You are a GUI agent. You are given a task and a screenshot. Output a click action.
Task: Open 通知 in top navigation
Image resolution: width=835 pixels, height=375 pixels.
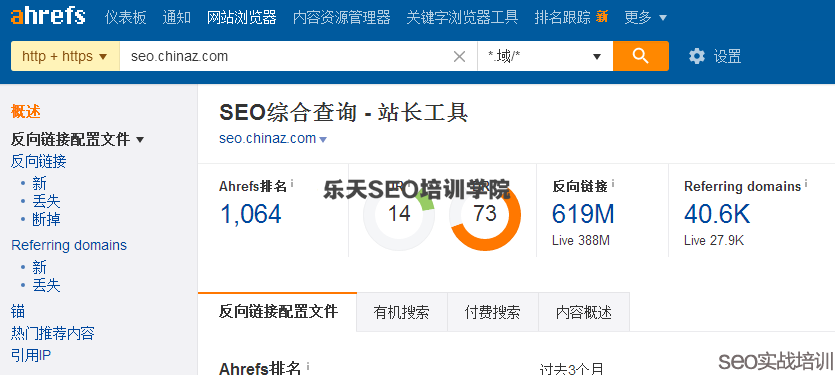177,17
